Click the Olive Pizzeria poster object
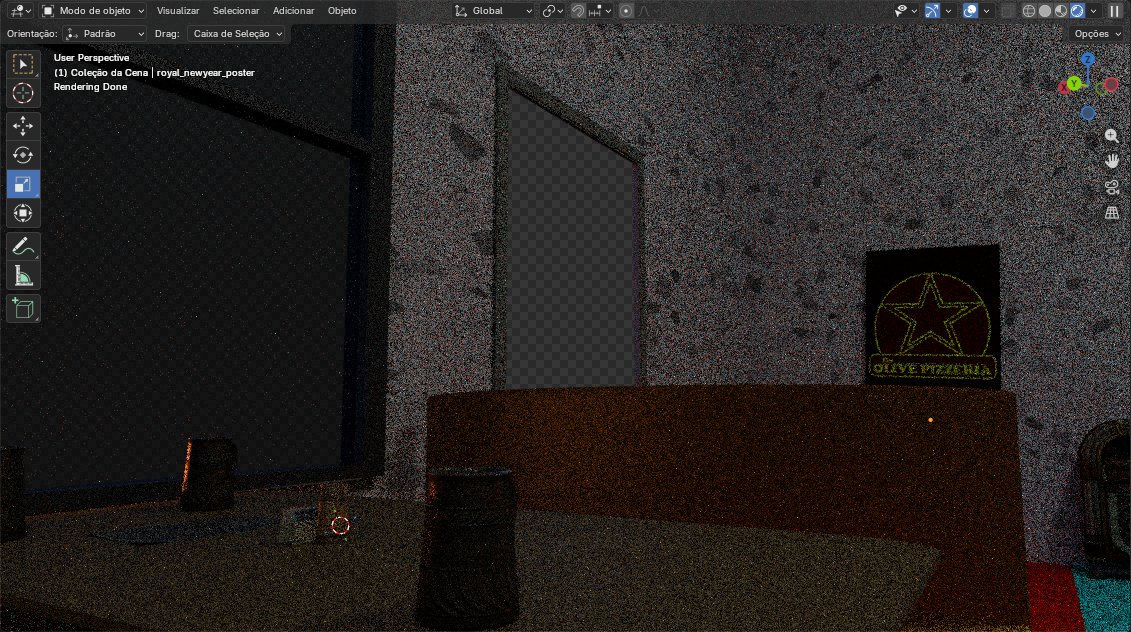This screenshot has height=632, width=1131. point(933,316)
